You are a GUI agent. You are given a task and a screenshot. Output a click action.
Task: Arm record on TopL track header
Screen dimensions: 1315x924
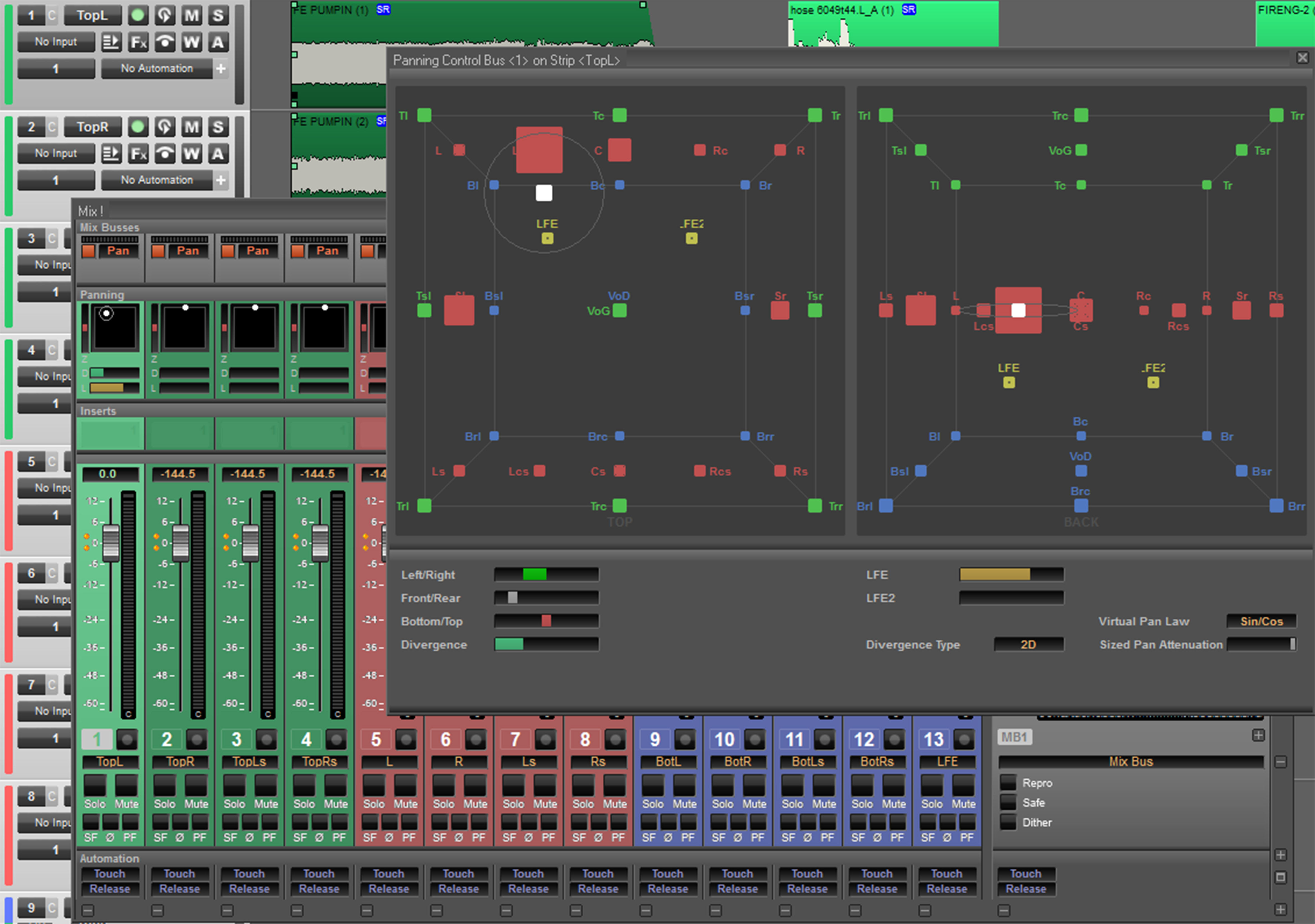(x=138, y=15)
